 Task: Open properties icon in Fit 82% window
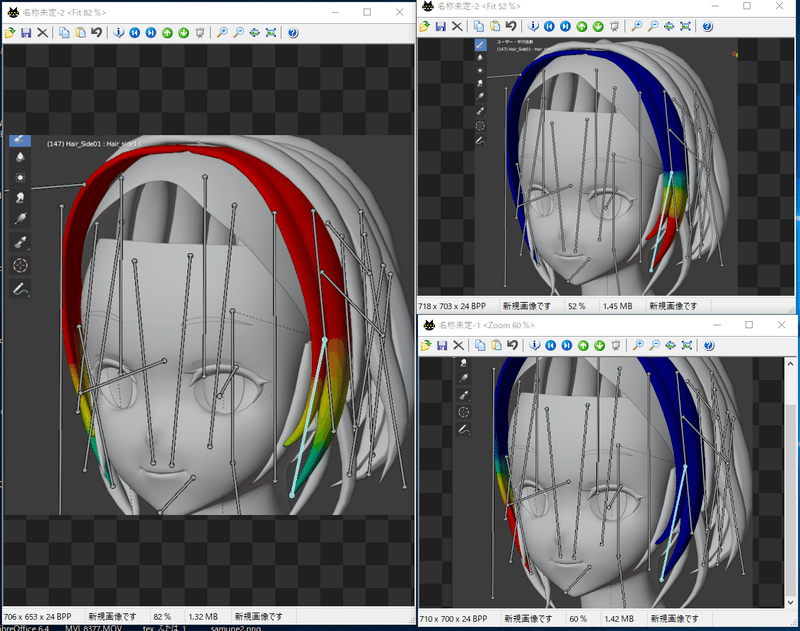click(200, 33)
